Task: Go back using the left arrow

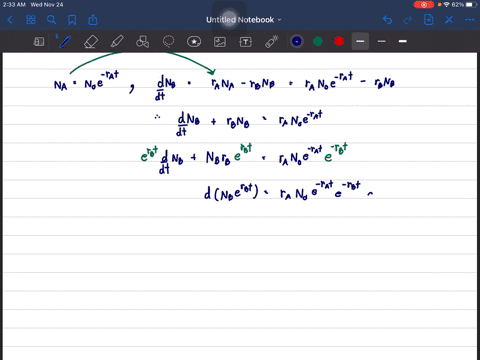Action: (x=10, y=20)
